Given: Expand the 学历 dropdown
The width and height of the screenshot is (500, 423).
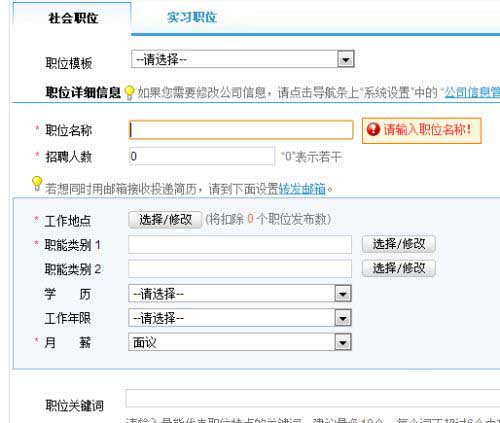Looking at the screenshot, I should [343, 294].
